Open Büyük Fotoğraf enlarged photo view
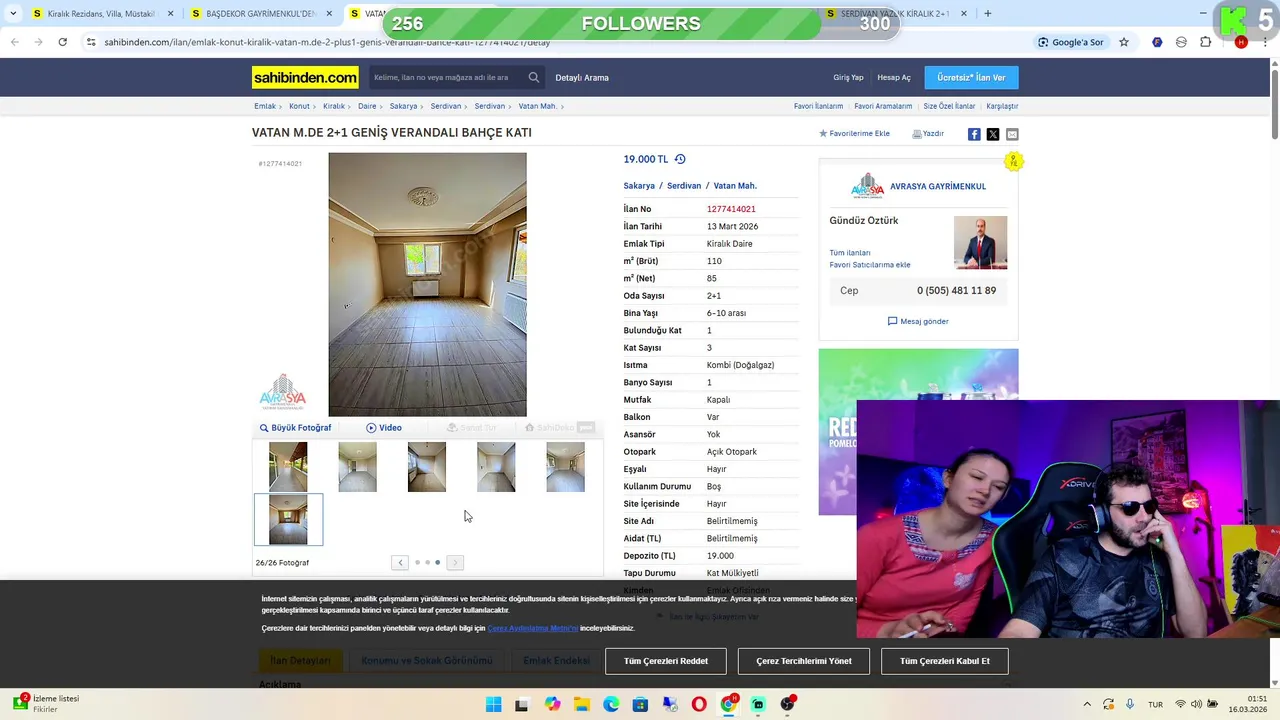 (295, 427)
